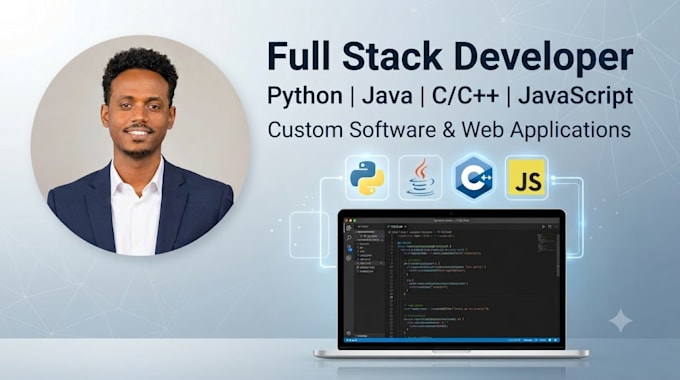Screen dimensions: 680x380
Task: Click the Python logo icon
Action: click(x=367, y=178)
